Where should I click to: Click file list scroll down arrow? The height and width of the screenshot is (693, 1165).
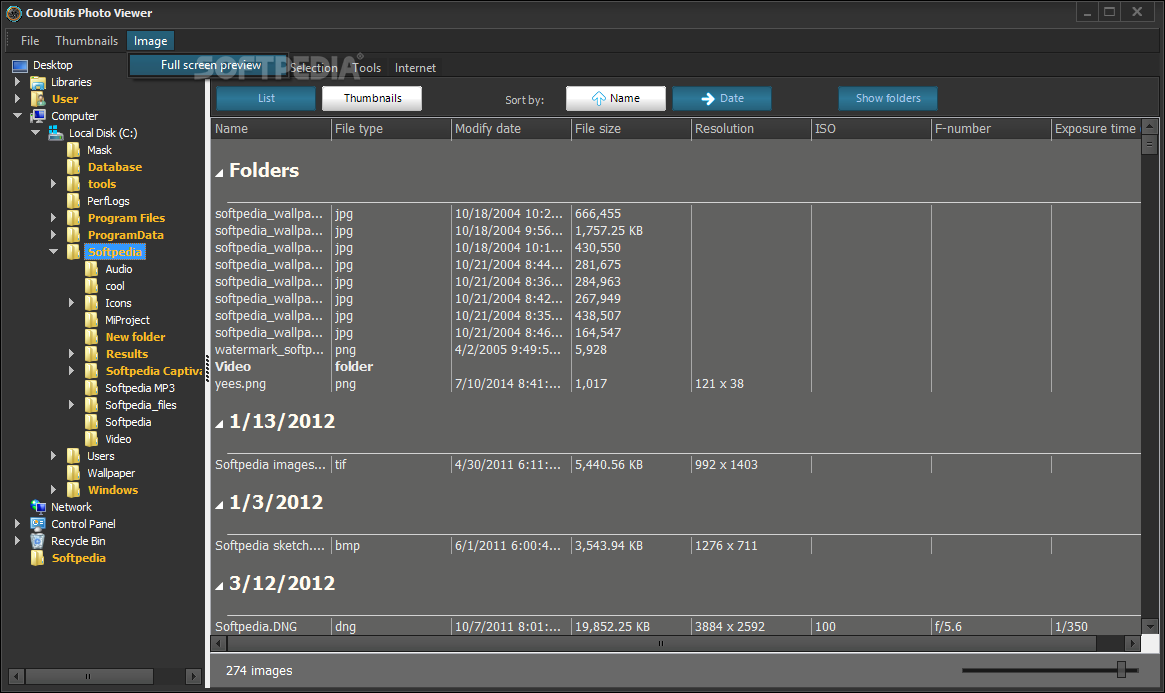click(1149, 626)
